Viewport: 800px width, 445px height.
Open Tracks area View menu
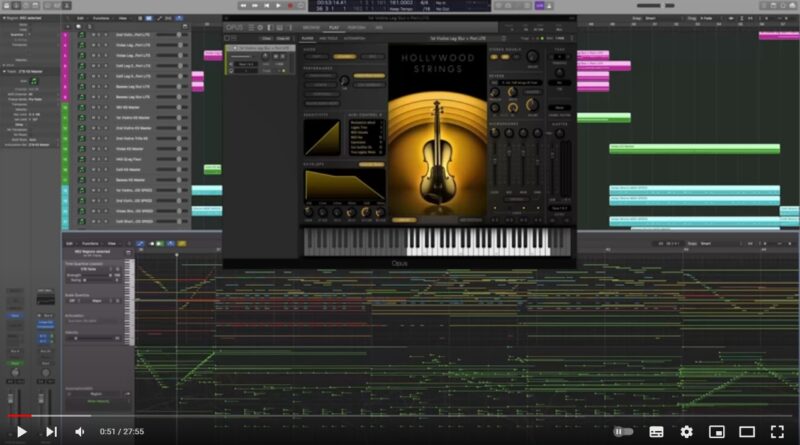tap(122, 18)
